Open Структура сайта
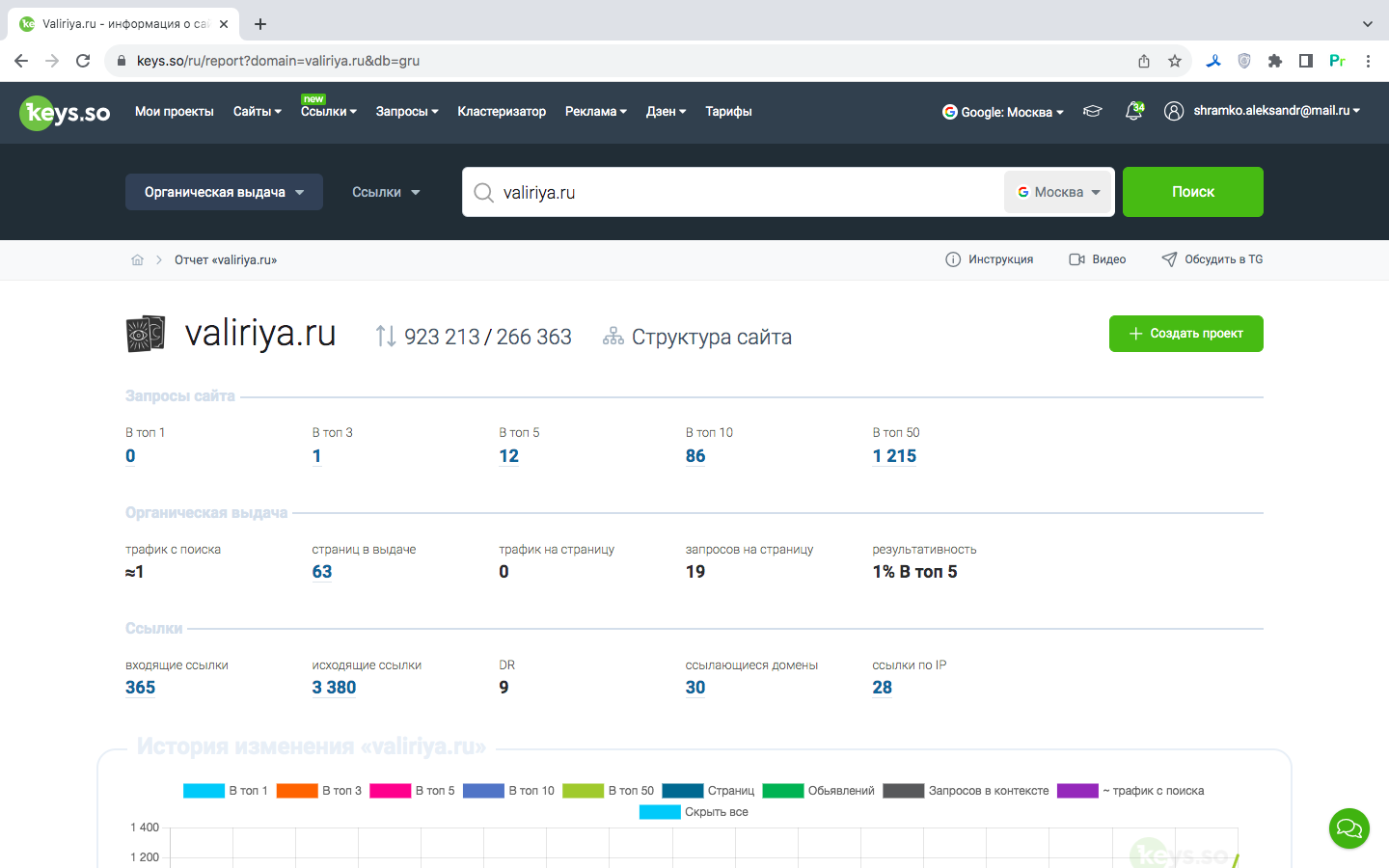Viewport: 1389px width, 868px height. 711,337
